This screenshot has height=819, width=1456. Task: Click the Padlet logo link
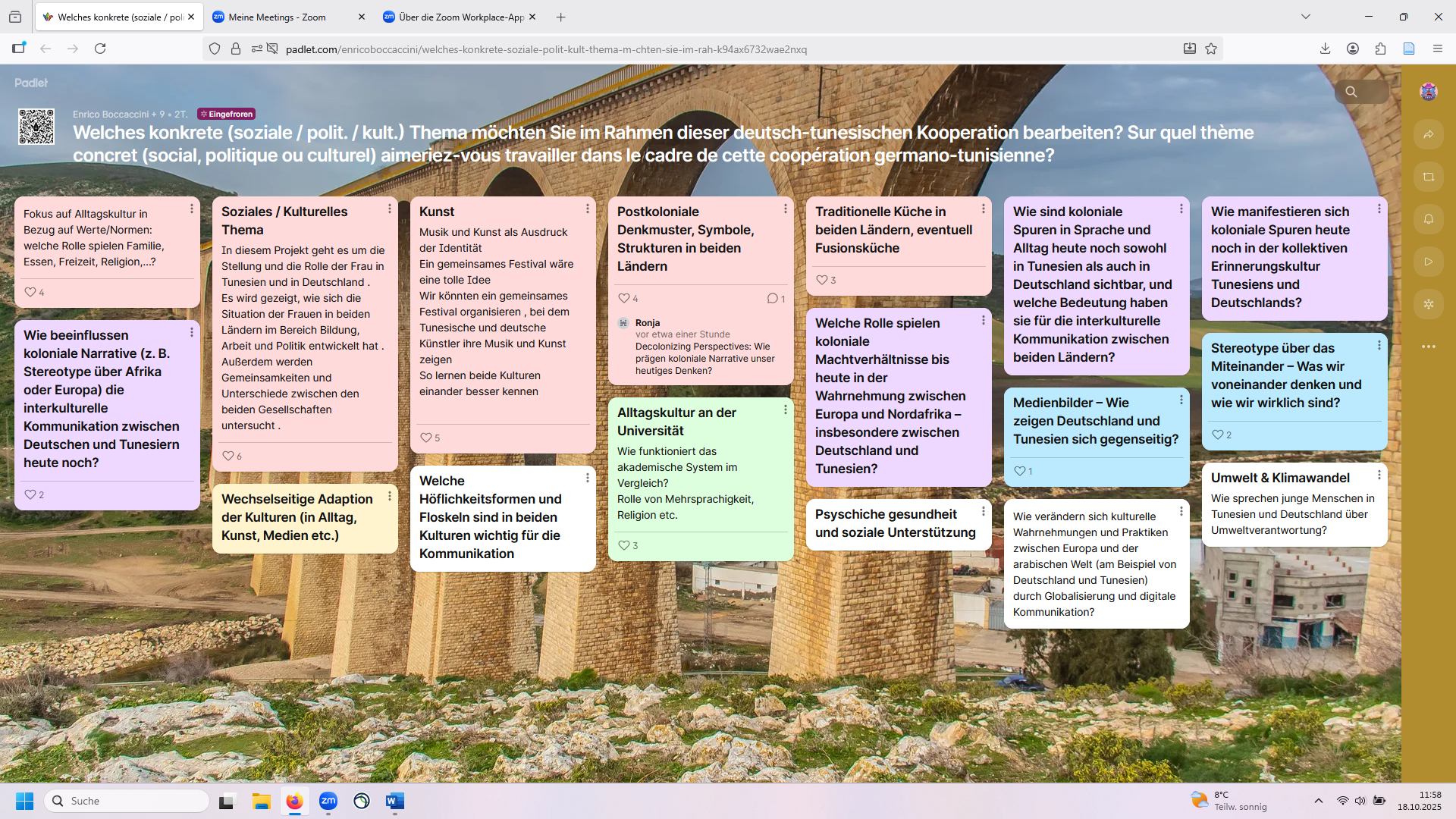(31, 83)
